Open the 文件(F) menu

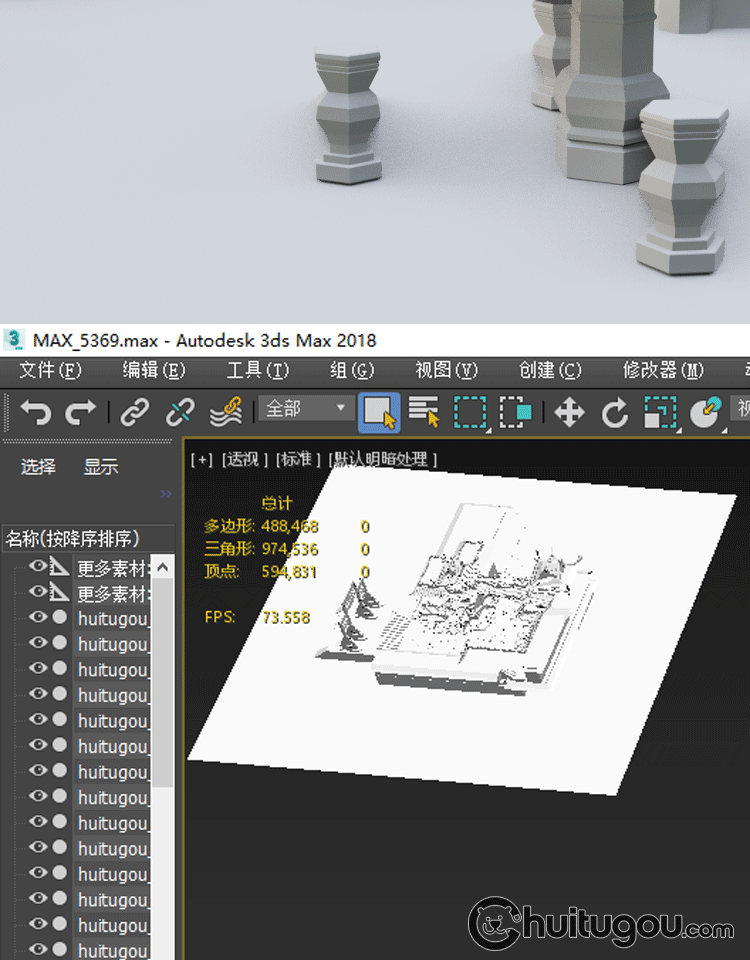pyautogui.click(x=50, y=370)
